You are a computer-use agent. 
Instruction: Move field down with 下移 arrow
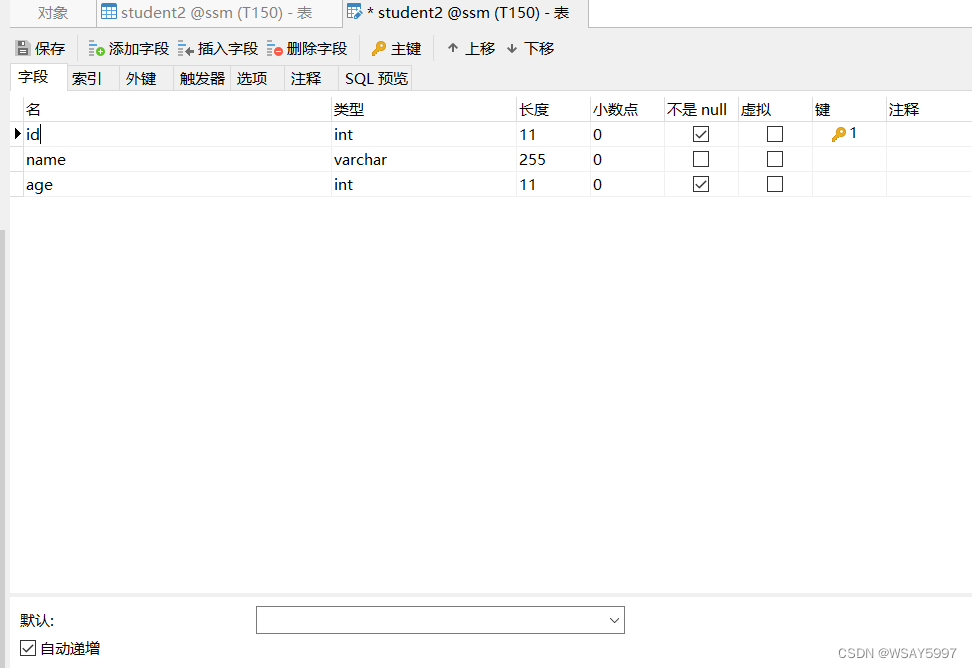click(x=531, y=48)
